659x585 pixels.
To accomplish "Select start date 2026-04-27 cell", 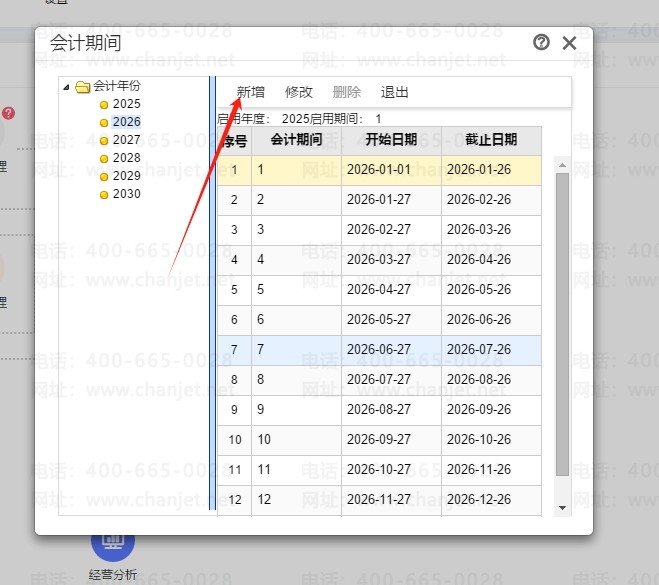I will [391, 290].
